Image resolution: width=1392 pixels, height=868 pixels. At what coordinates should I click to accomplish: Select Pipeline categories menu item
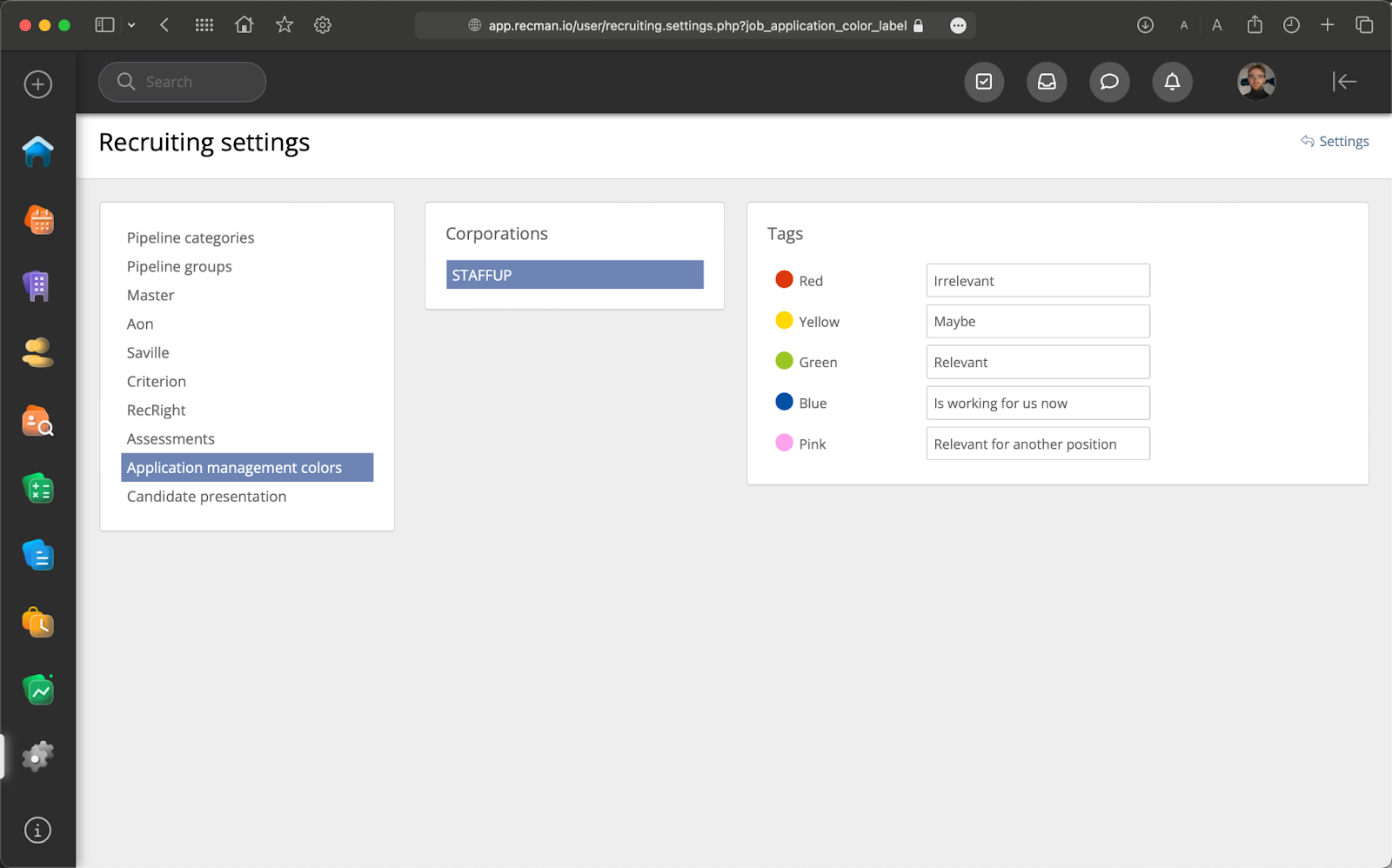(x=191, y=237)
